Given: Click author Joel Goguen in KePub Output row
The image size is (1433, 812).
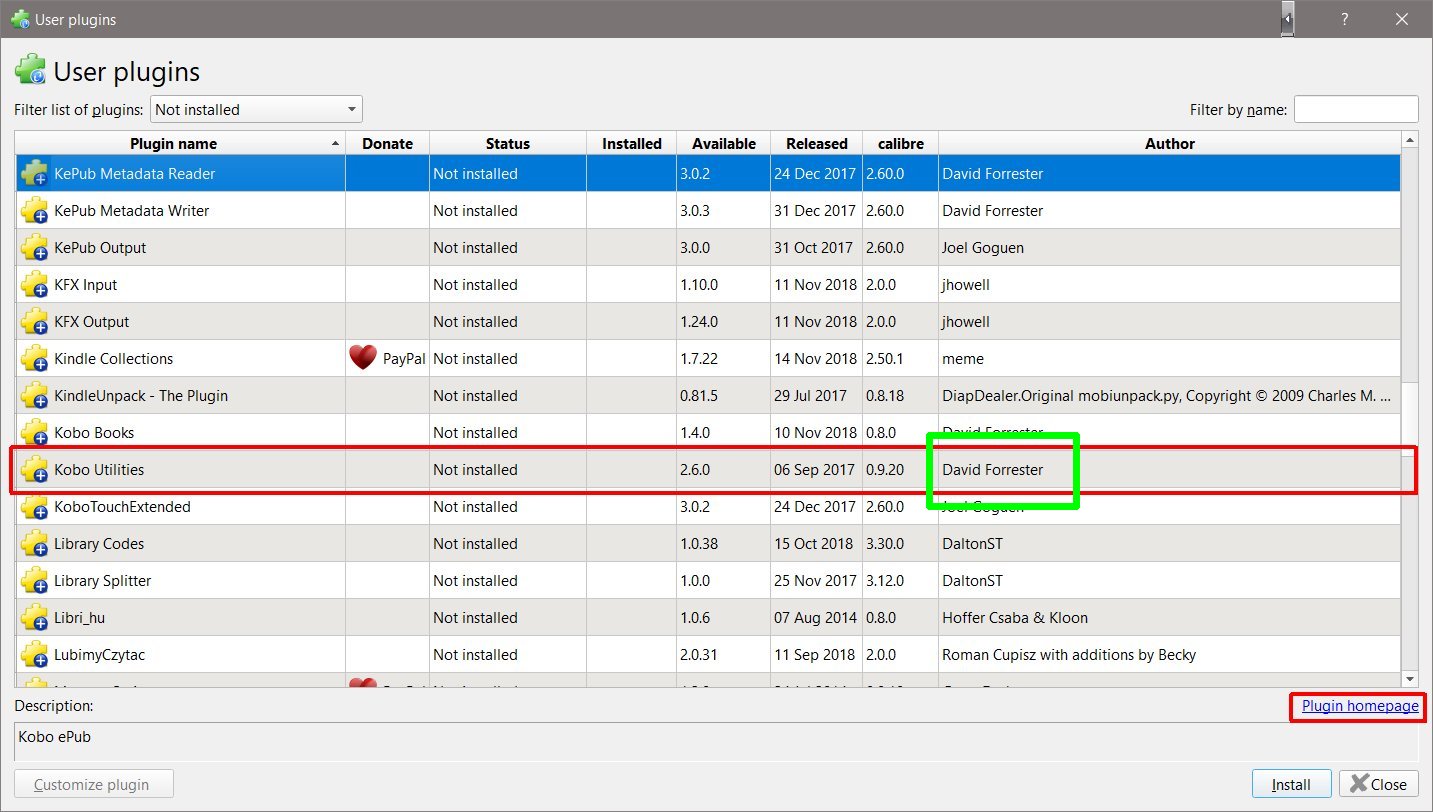Looking at the screenshot, I should point(983,247).
